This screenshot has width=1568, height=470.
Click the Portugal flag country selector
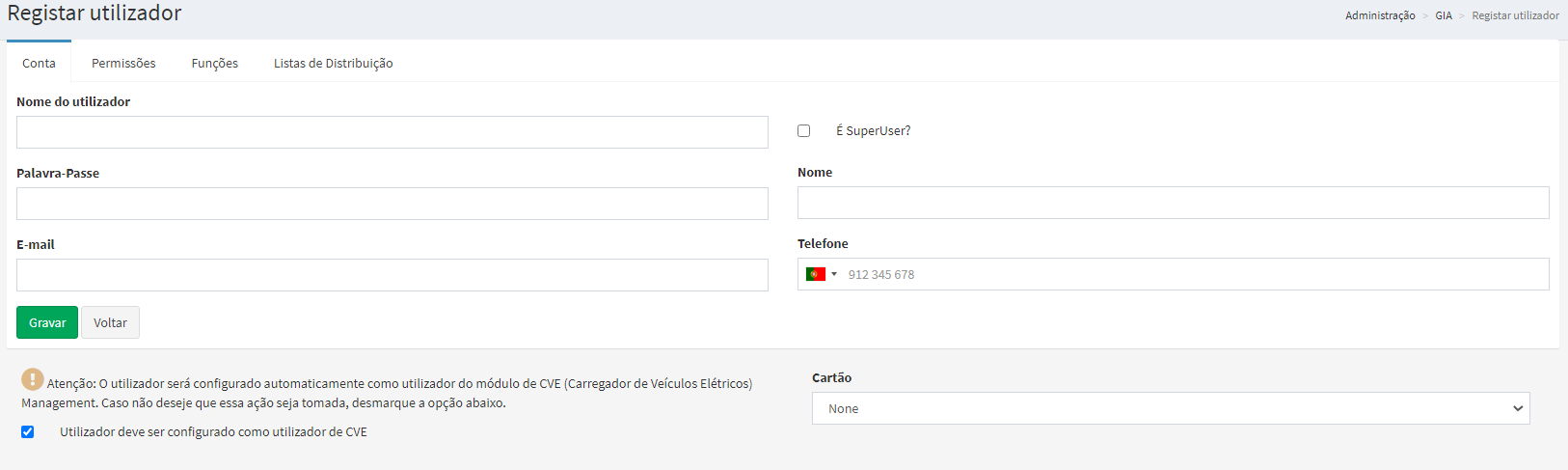[816, 274]
